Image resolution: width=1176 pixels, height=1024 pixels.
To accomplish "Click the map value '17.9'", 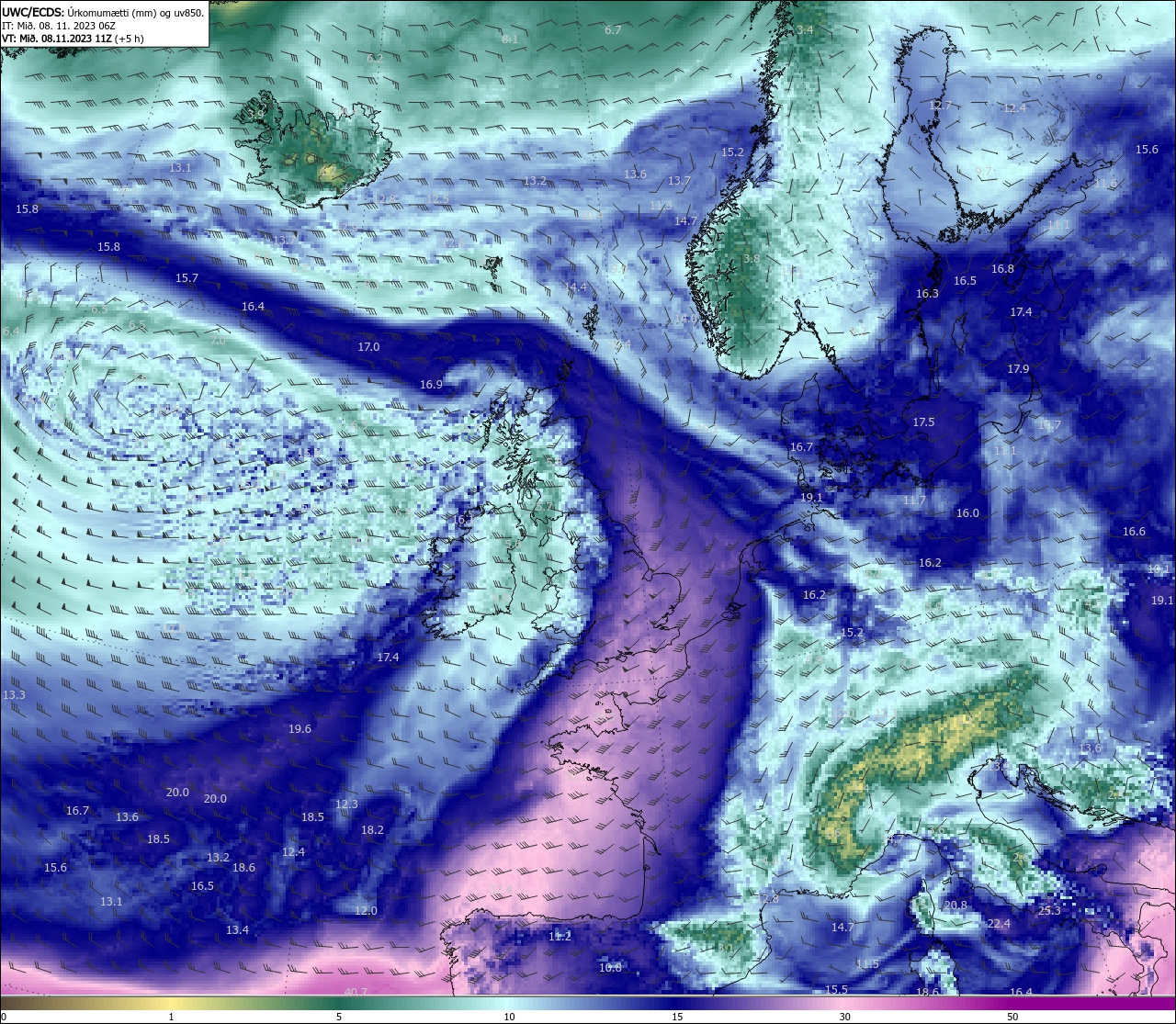I will (1018, 369).
